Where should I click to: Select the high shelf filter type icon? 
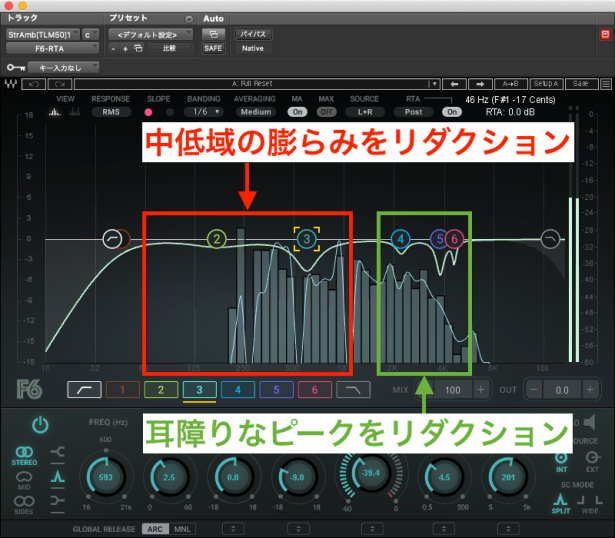[58, 501]
